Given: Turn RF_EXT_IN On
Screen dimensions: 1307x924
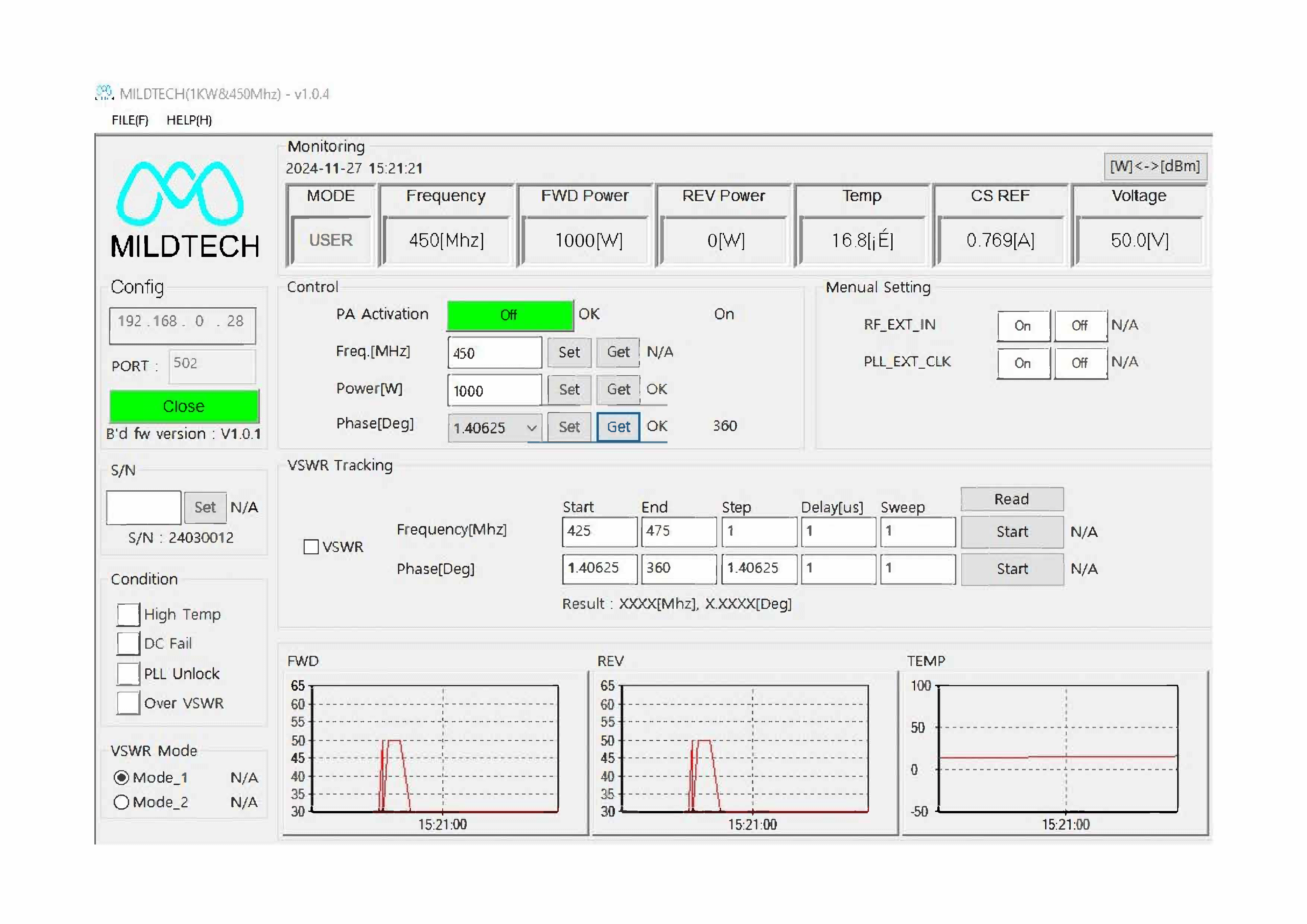Looking at the screenshot, I should click(x=1023, y=326).
